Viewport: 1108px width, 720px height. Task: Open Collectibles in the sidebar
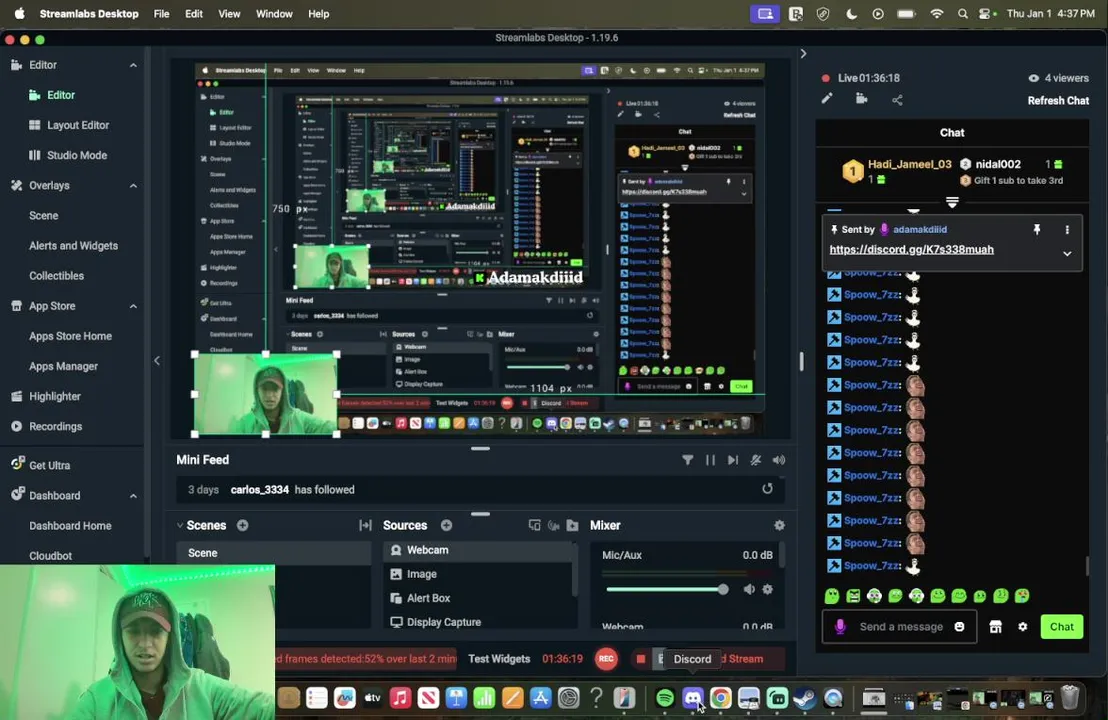(57, 276)
